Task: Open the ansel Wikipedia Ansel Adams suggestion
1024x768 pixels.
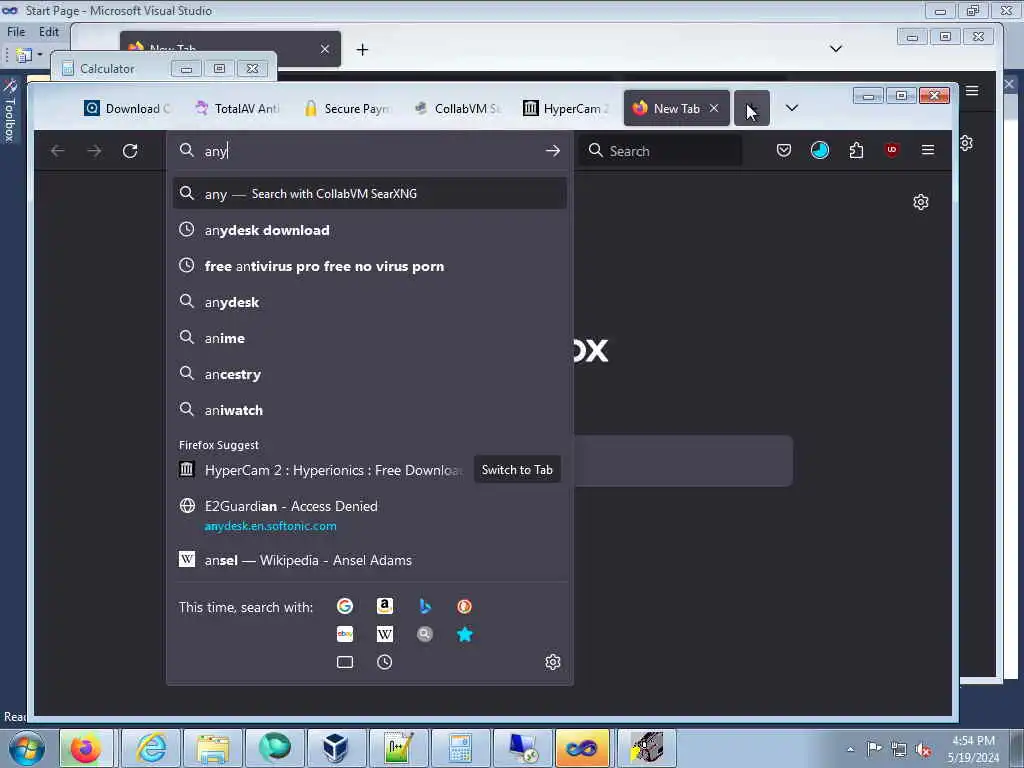Action: pos(370,560)
